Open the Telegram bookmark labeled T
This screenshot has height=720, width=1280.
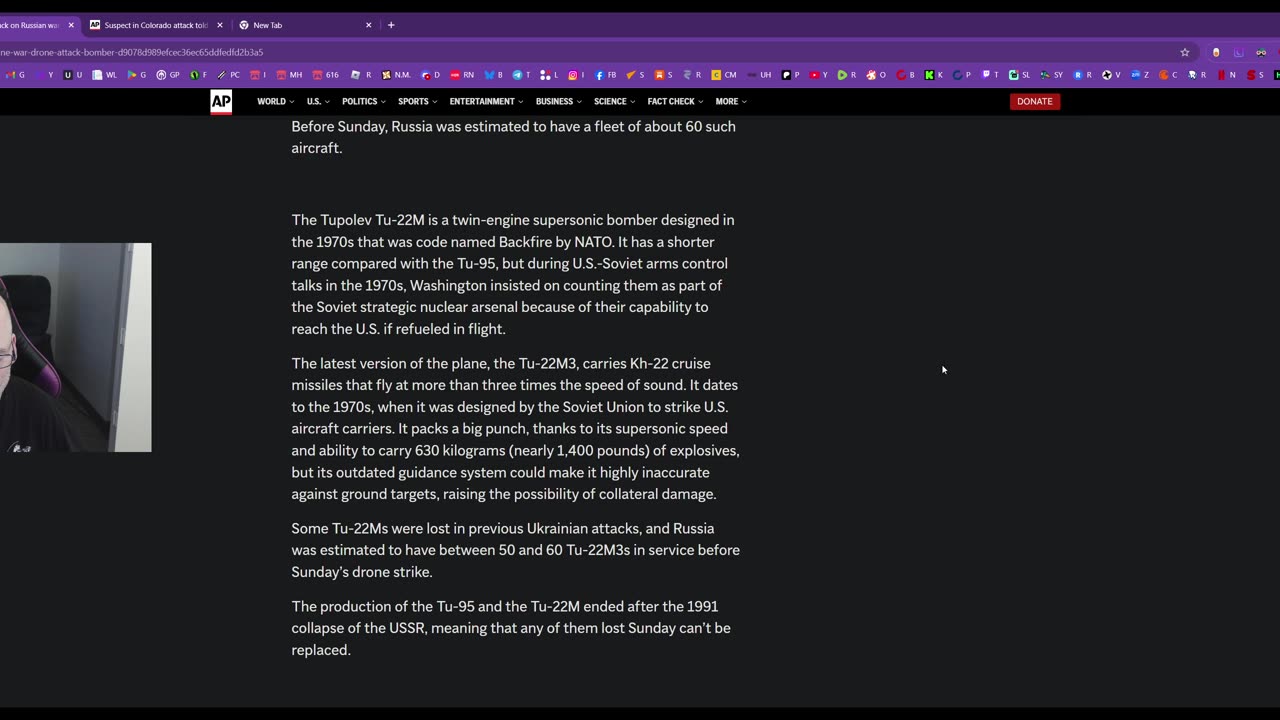click(521, 75)
